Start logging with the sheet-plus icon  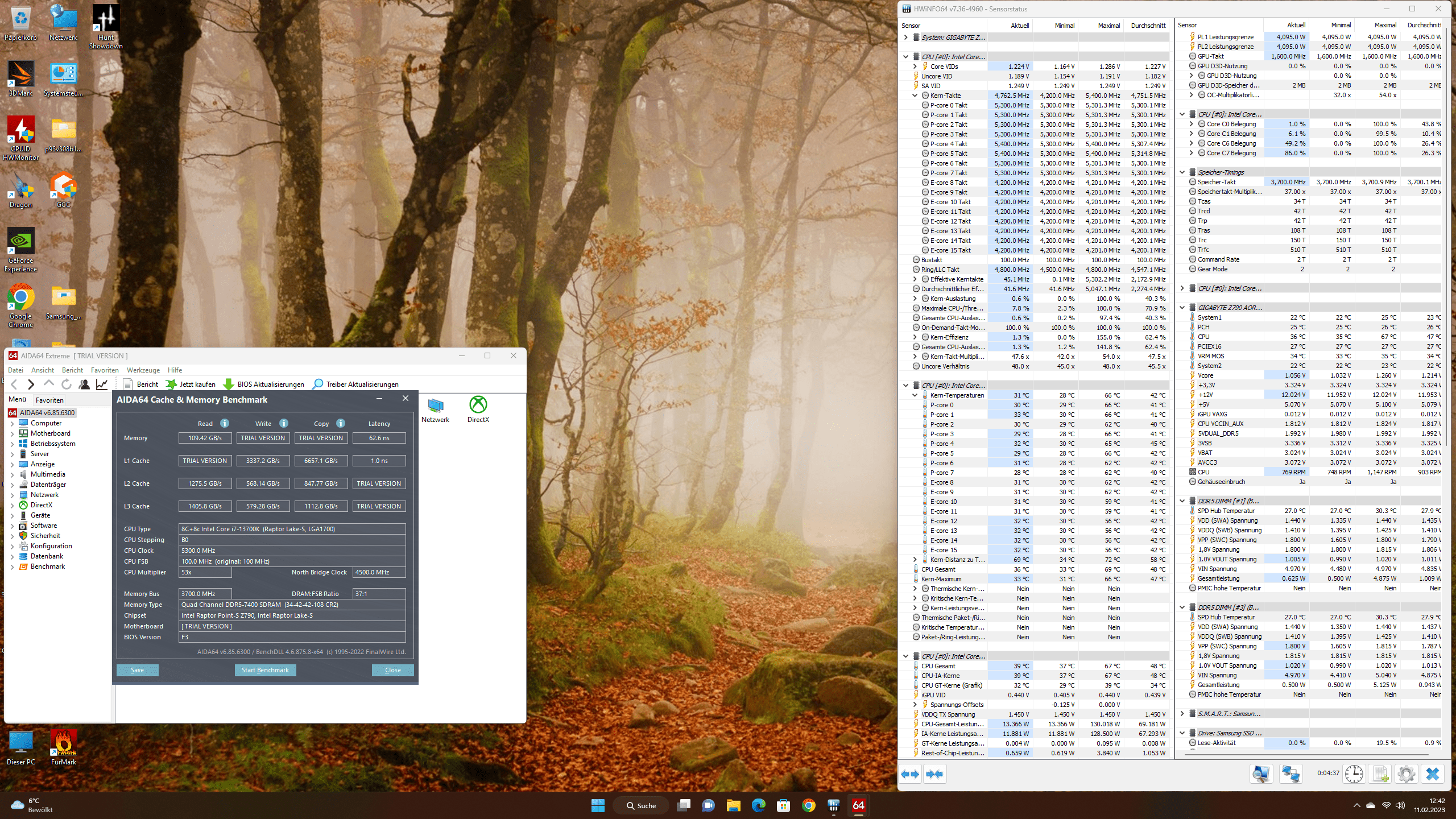pyautogui.click(x=1381, y=774)
